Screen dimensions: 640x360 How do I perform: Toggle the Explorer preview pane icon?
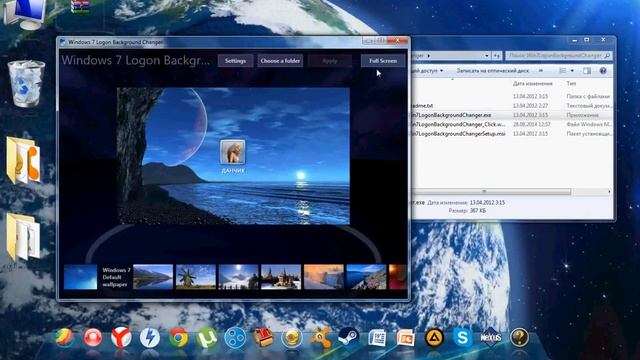pos(587,71)
